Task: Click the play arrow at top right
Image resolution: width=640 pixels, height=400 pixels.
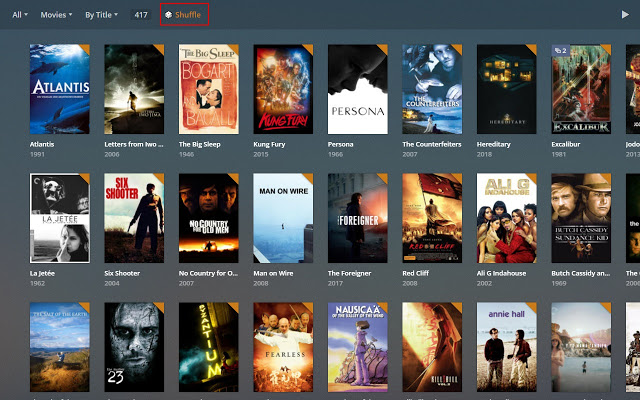Action: coord(625,15)
